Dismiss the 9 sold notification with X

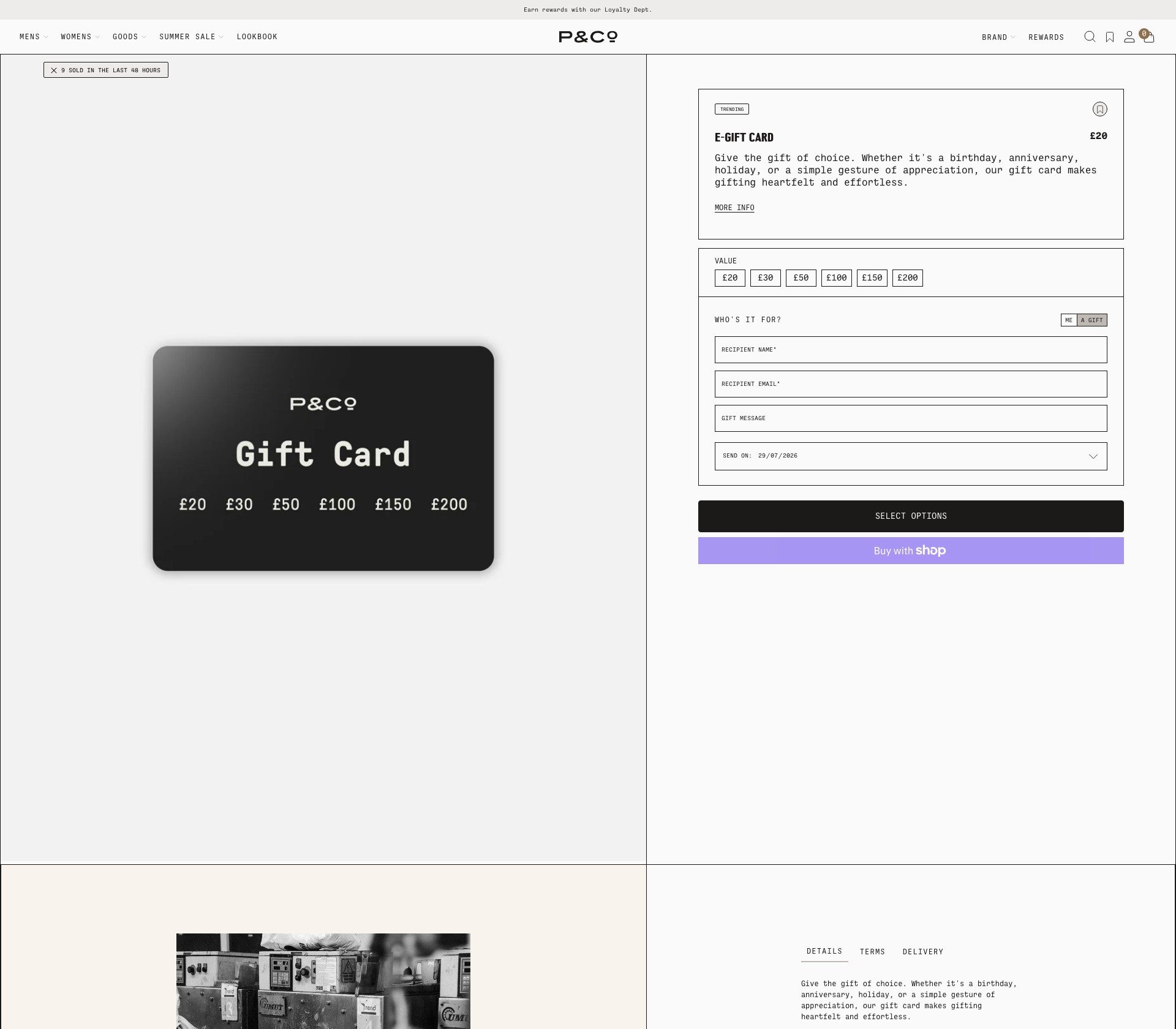click(x=54, y=70)
